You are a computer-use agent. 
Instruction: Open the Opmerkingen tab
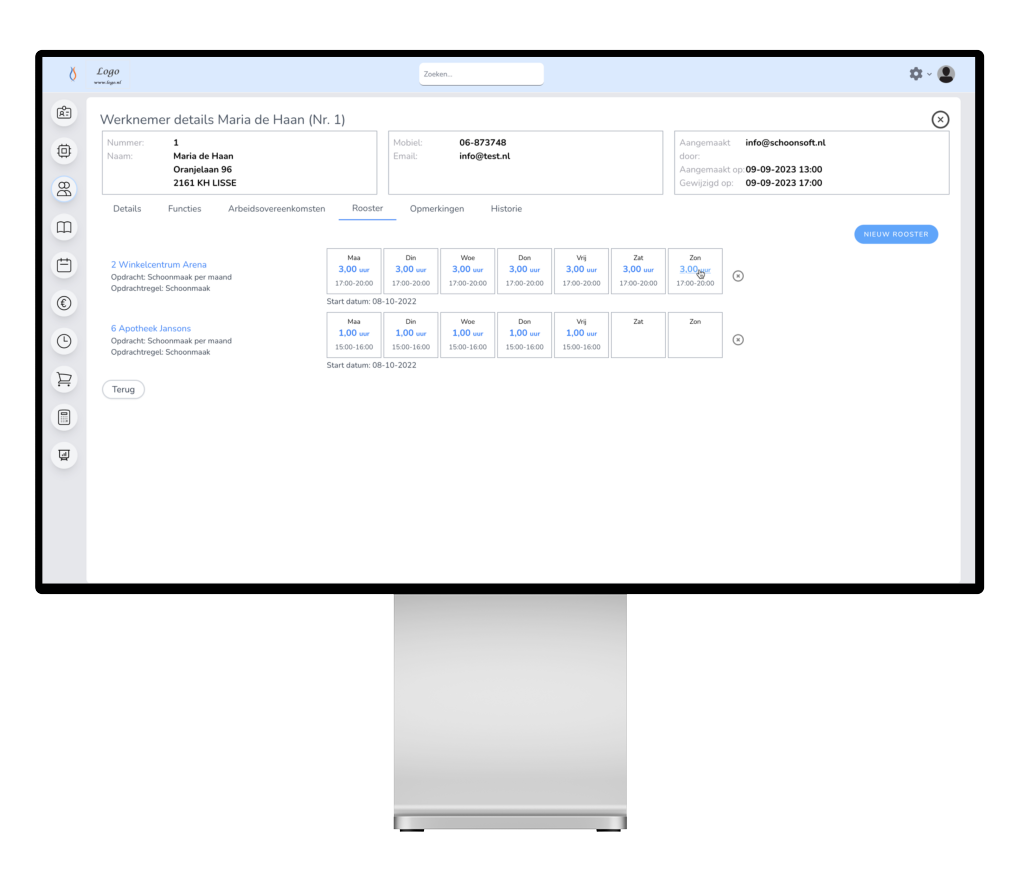tap(437, 209)
